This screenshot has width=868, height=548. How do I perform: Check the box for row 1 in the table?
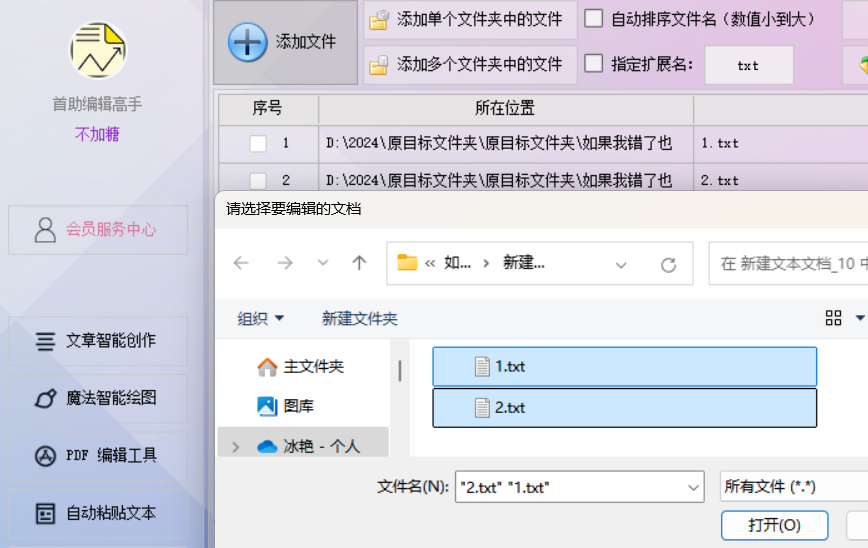(258, 143)
